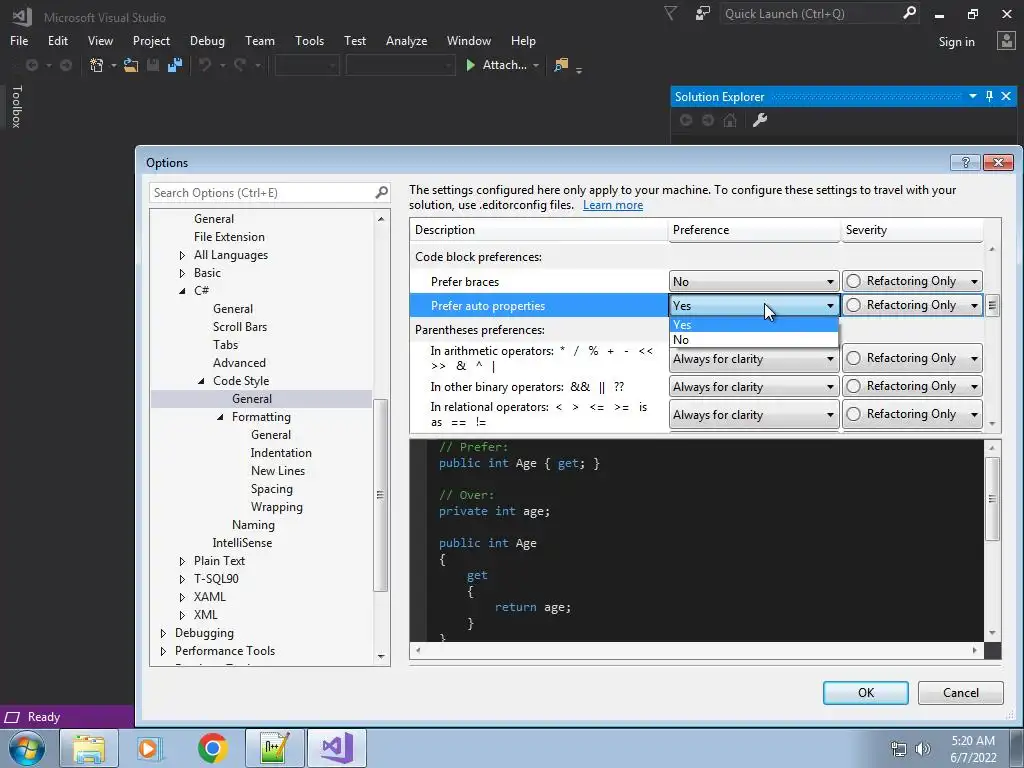Screen dimensions: 1024x768
Task: Open relational operators preference dropdown
Action: 754,415
